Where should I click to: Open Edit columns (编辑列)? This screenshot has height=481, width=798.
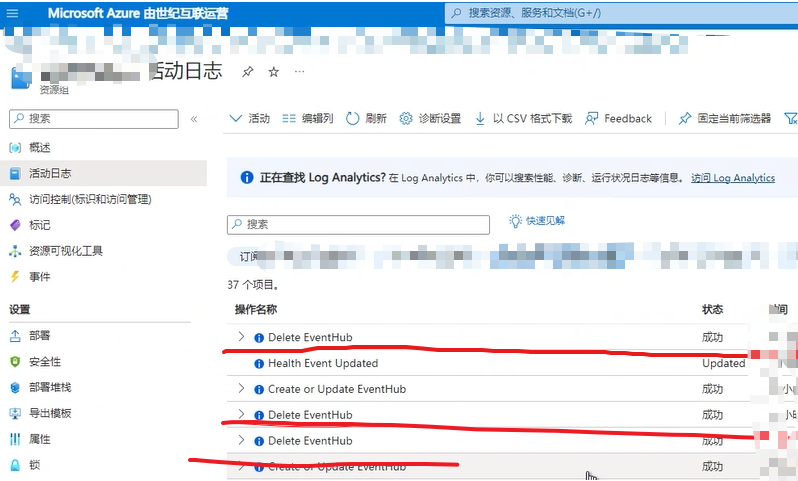pyautogui.click(x=308, y=118)
